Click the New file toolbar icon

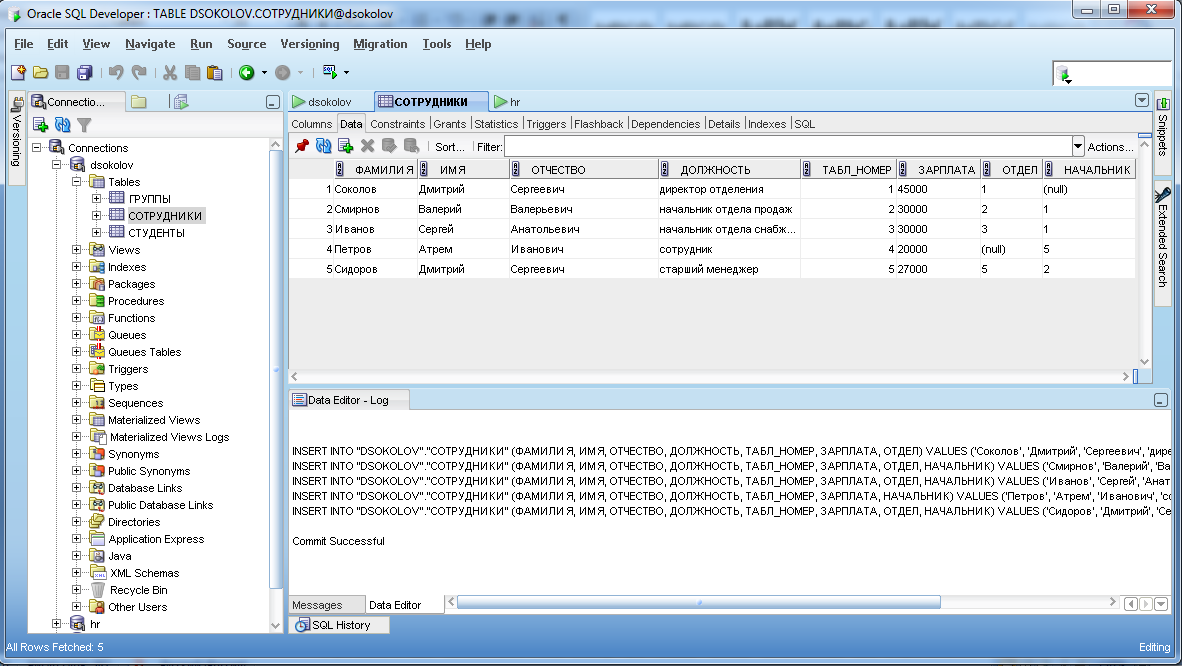coord(18,72)
